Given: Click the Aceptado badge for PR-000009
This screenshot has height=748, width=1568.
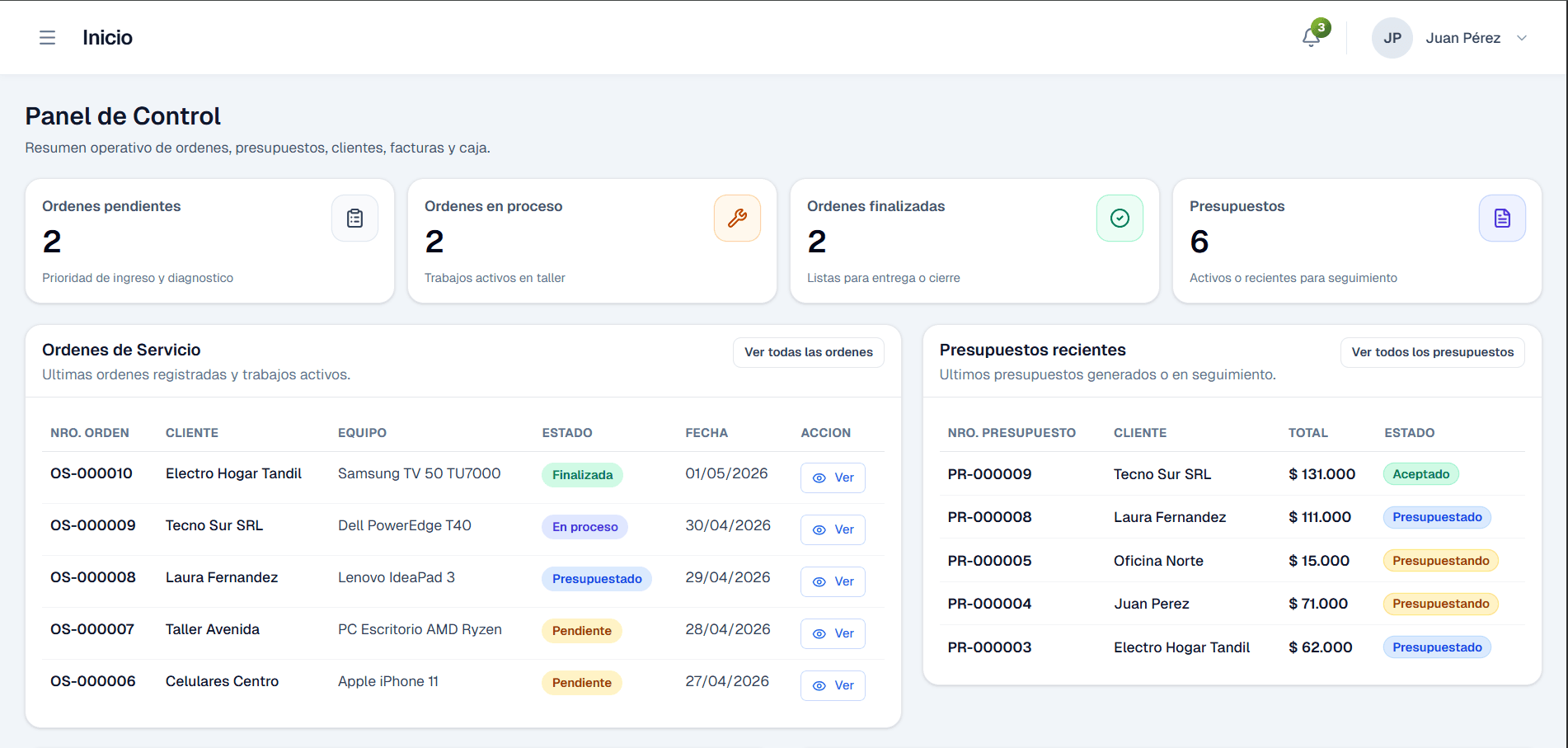Looking at the screenshot, I should (x=1421, y=474).
